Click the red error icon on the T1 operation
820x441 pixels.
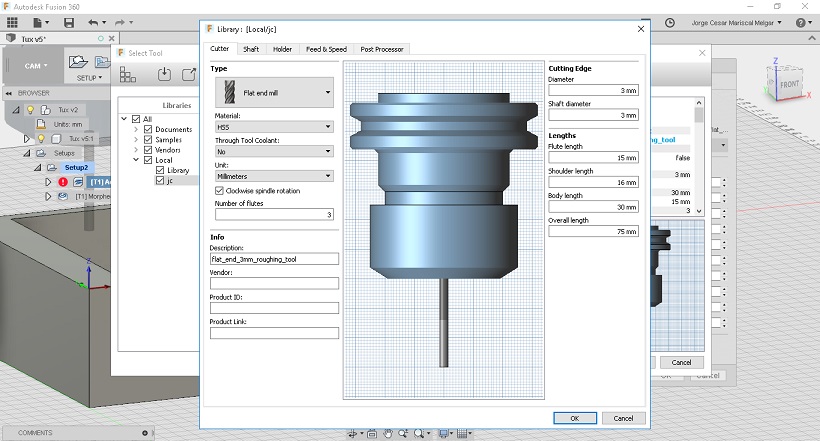63,182
